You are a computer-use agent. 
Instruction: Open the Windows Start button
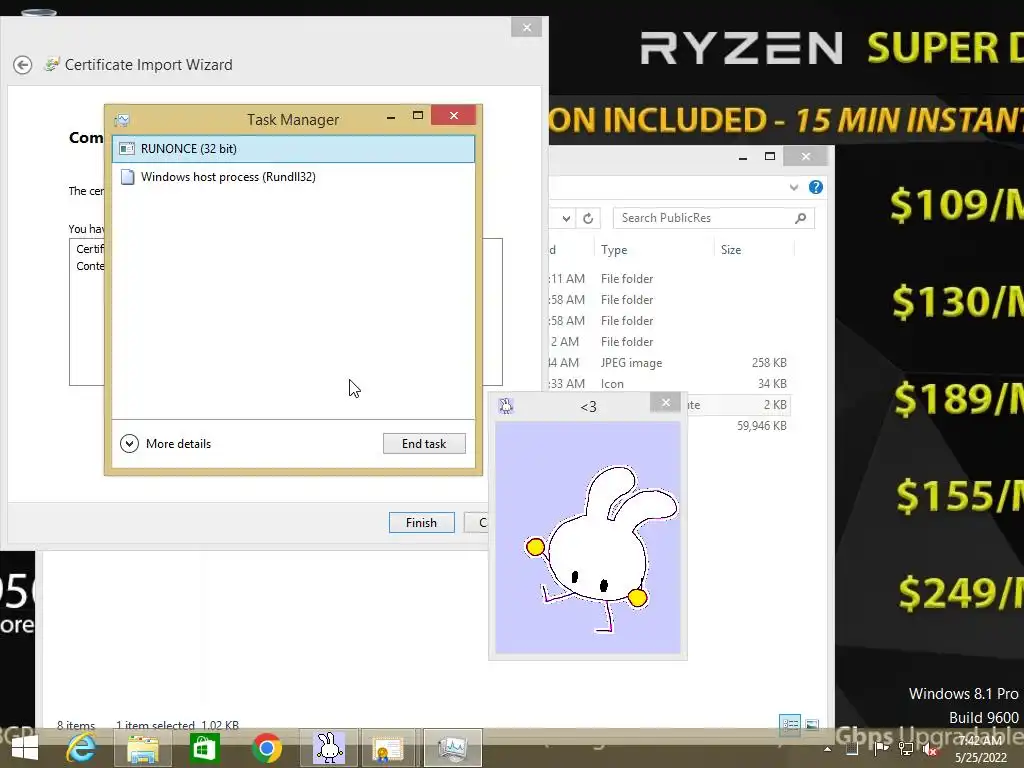point(25,748)
